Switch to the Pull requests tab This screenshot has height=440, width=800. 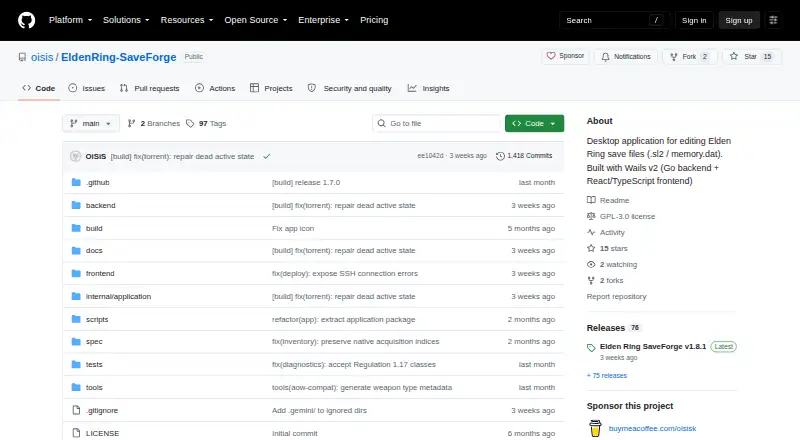tap(149, 88)
